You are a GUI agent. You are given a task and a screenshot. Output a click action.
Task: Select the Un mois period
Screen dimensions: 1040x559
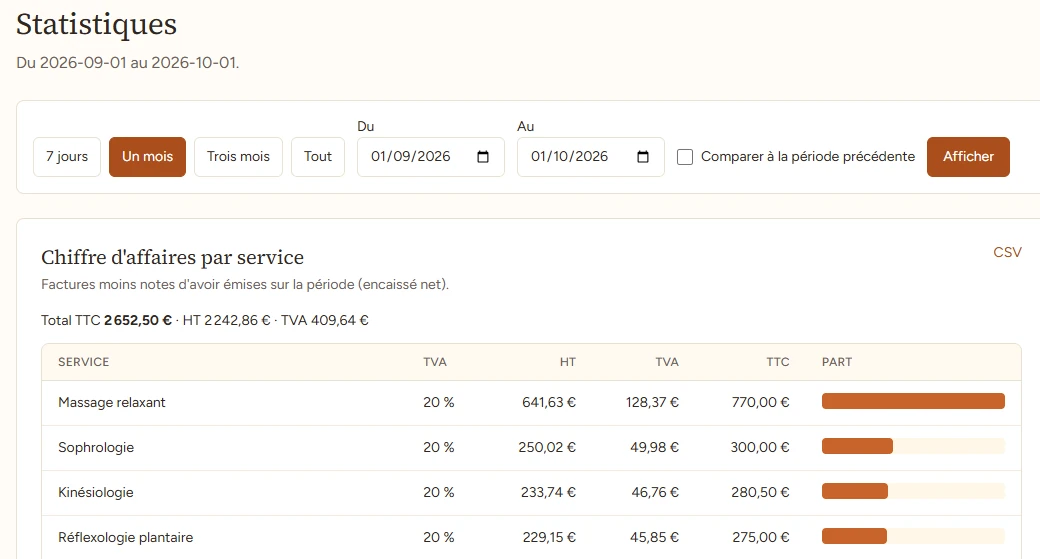(147, 156)
